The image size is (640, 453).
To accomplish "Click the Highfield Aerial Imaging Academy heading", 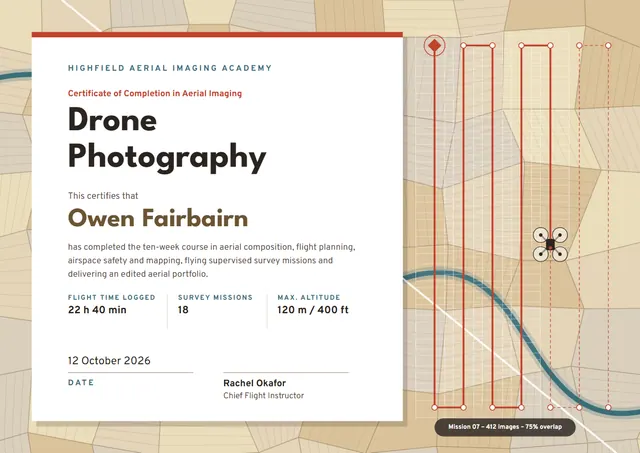I will tap(170, 68).
